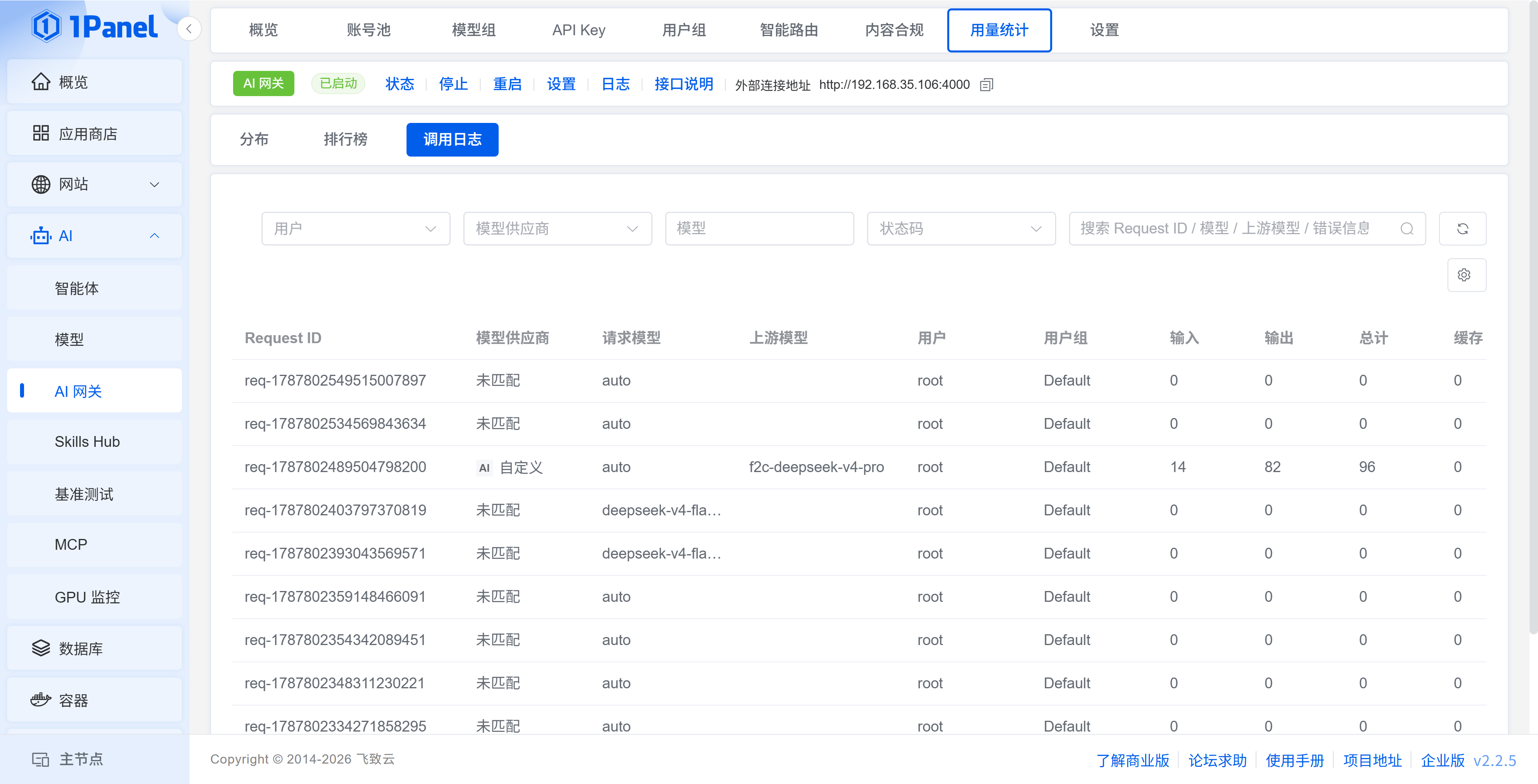Open the 模型供应商 filter dropdown
This screenshot has width=1538, height=784.
pyautogui.click(x=558, y=229)
